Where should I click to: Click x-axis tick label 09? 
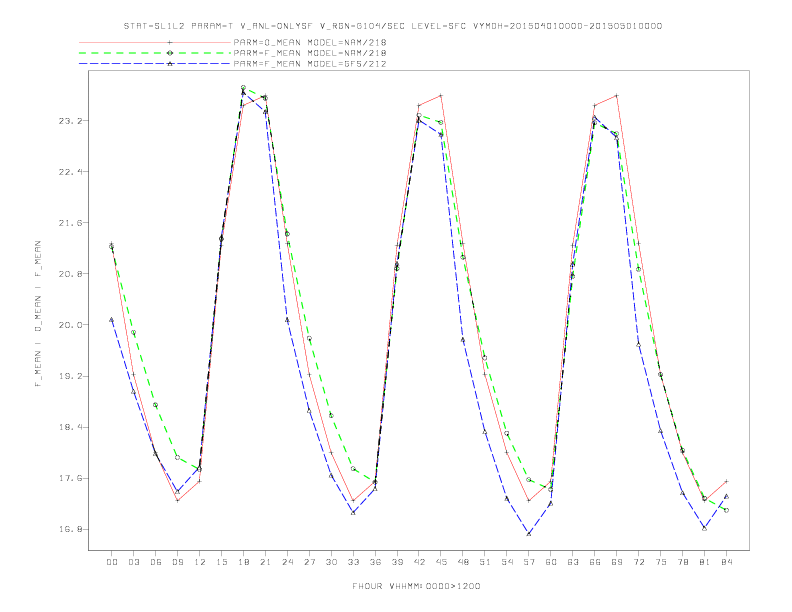pyautogui.click(x=177, y=562)
